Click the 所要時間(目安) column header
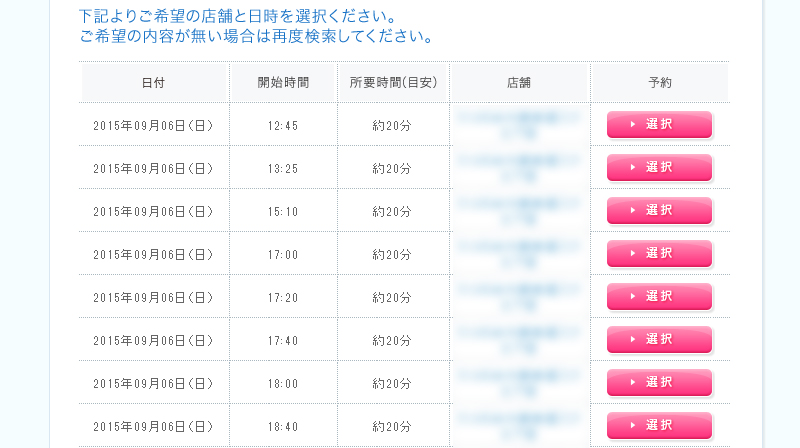800x448 pixels. click(x=393, y=83)
